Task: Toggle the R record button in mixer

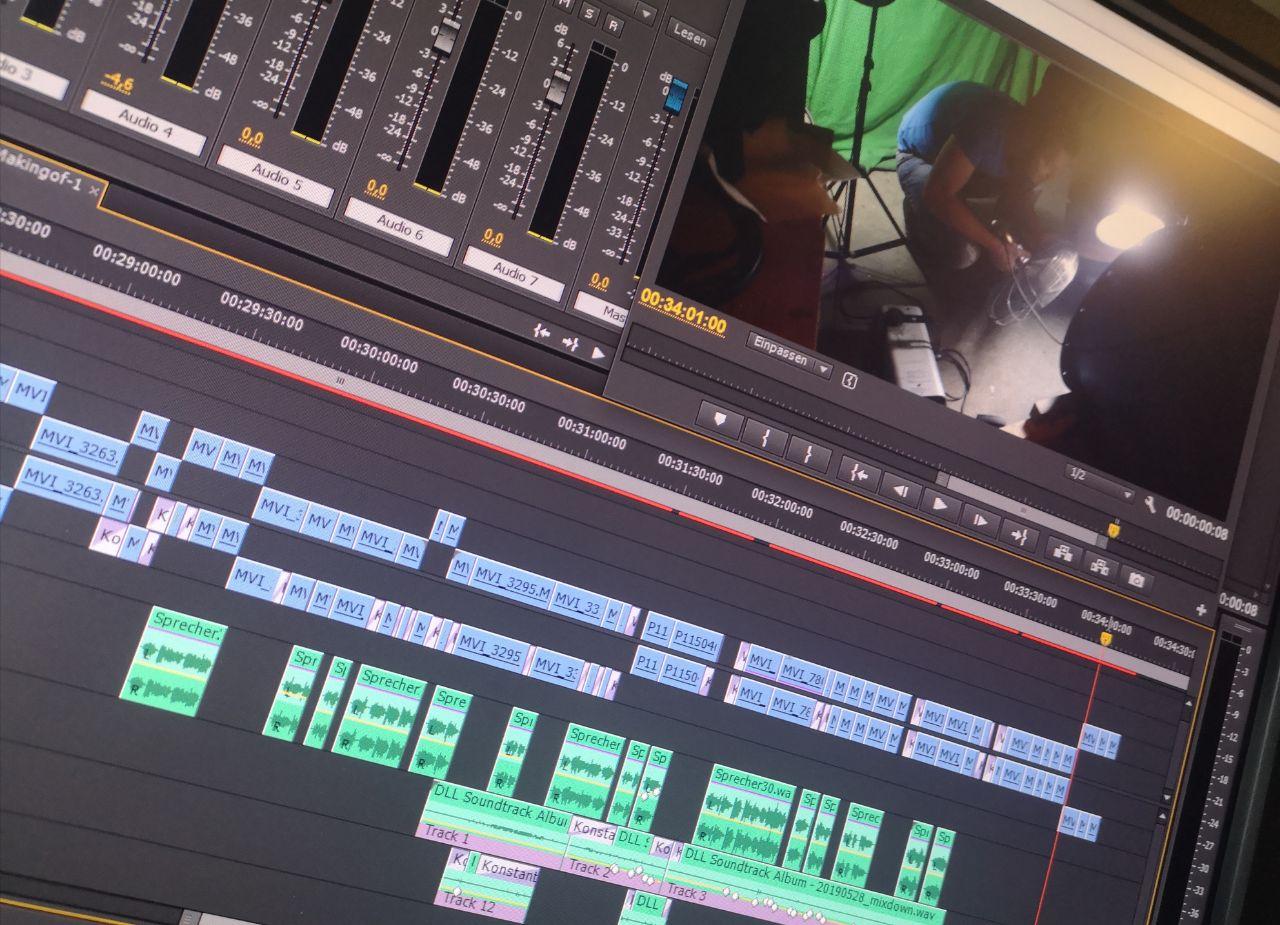Action: [612, 25]
